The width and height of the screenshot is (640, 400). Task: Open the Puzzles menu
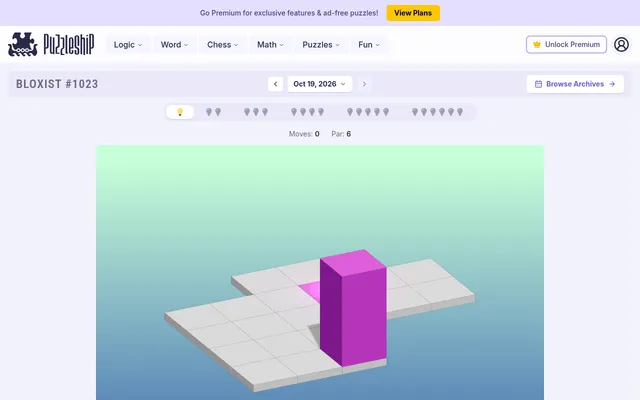pos(321,45)
